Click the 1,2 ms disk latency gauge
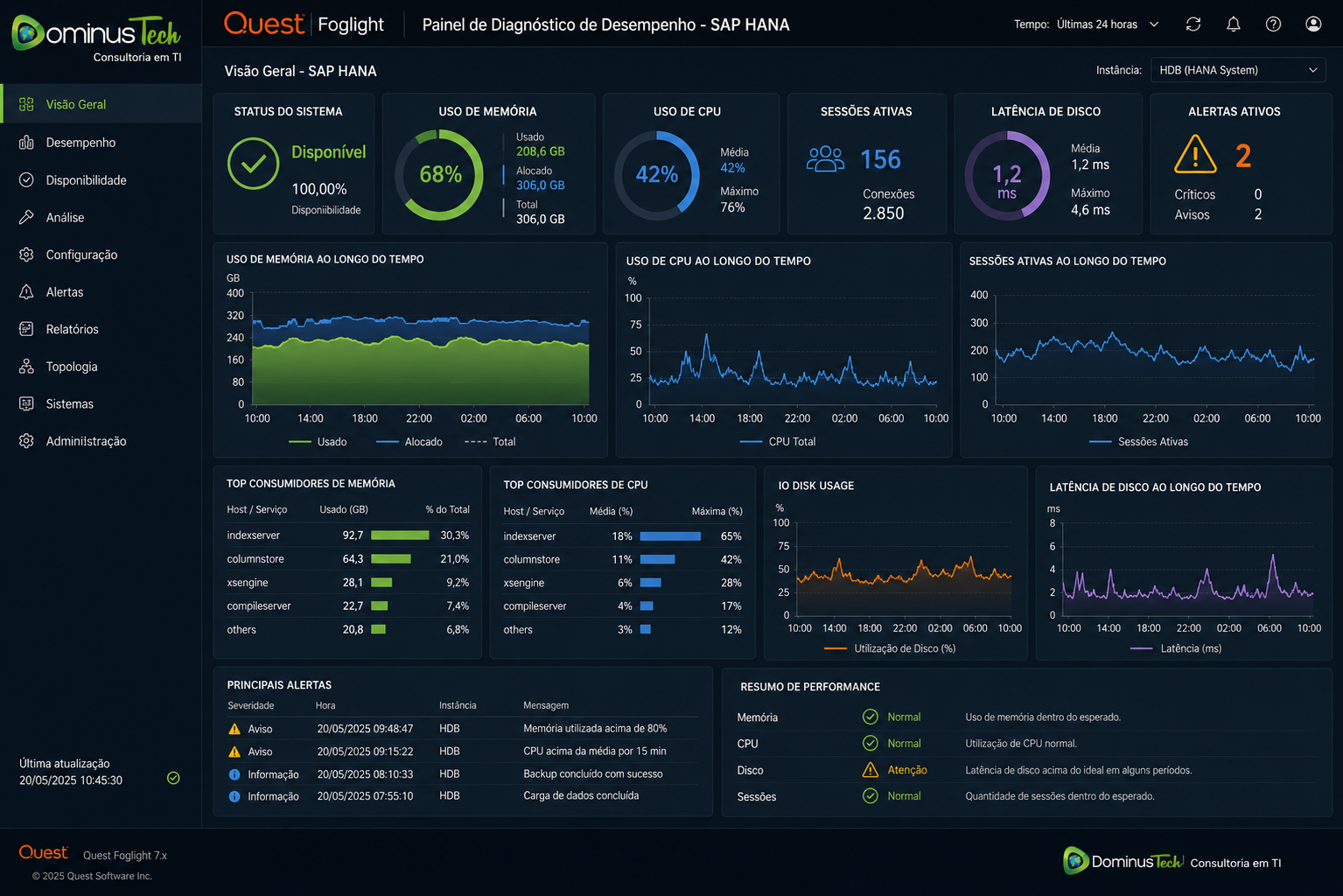This screenshot has width=1343, height=896. coord(1007,175)
